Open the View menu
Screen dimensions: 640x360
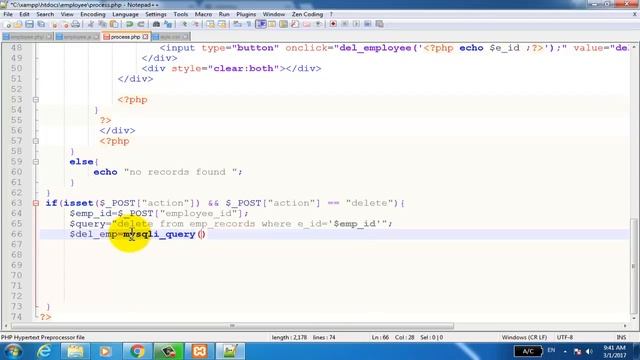click(x=67, y=14)
